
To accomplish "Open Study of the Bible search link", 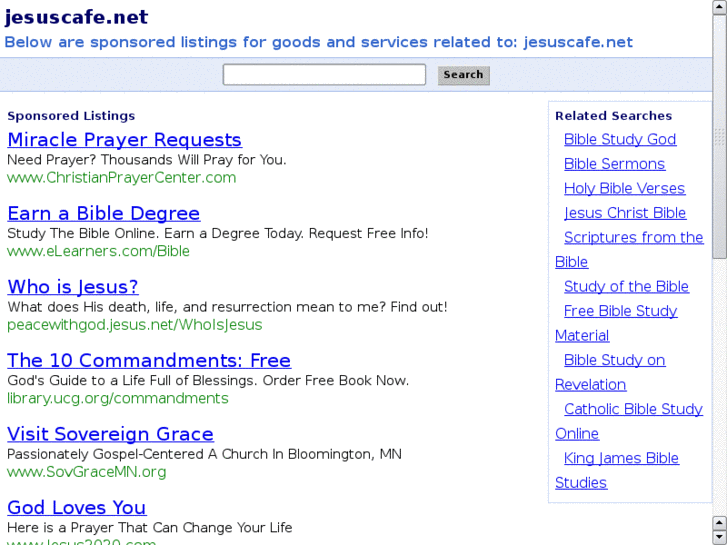I will [x=626, y=286].
